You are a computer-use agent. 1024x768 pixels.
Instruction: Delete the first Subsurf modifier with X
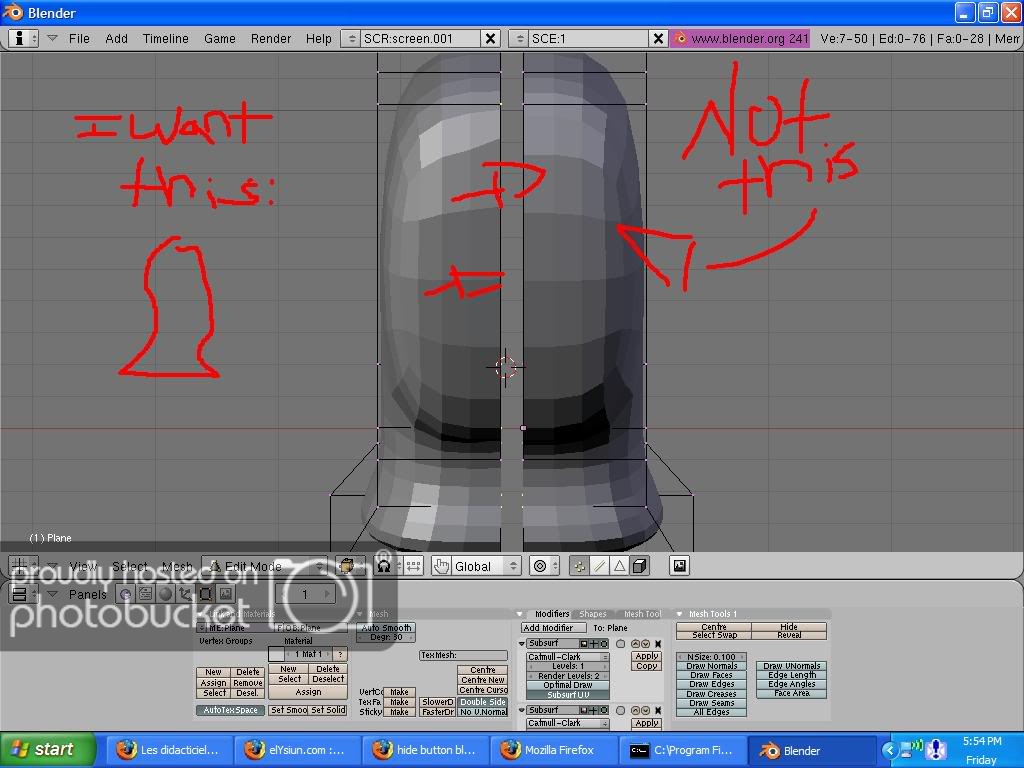pos(658,644)
